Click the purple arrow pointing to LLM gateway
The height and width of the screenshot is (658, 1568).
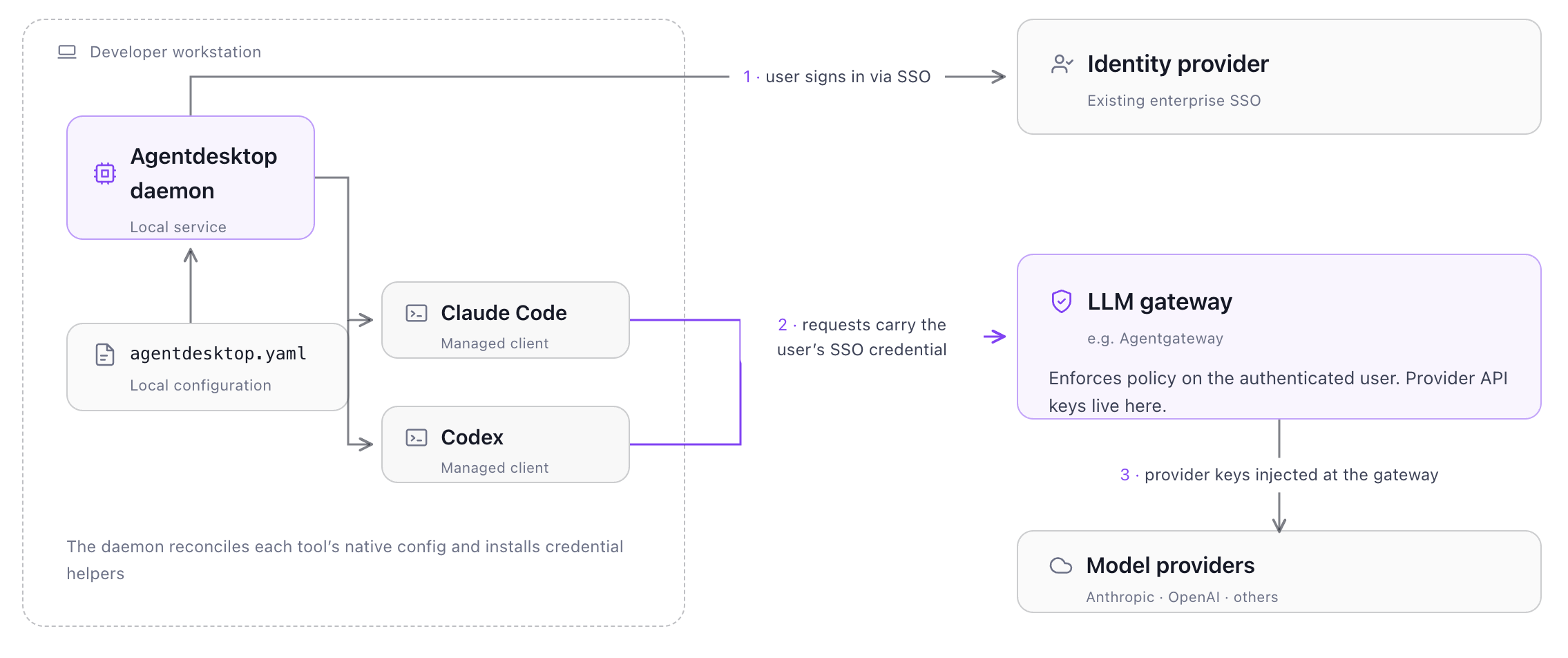995,337
